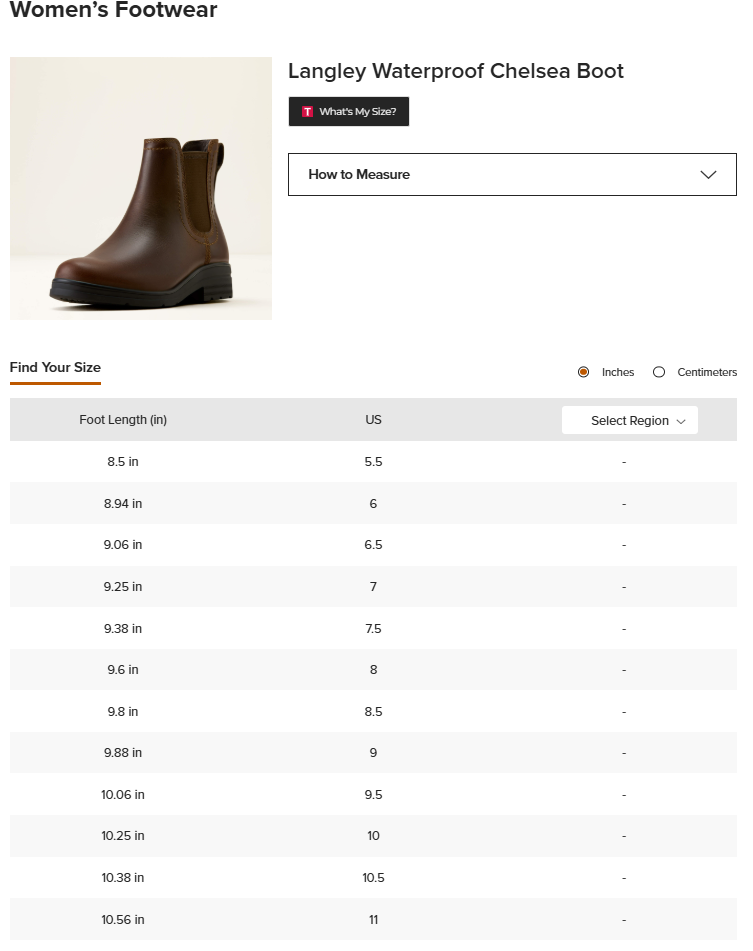
Task: Click the What's My Size? button
Action: pos(349,112)
